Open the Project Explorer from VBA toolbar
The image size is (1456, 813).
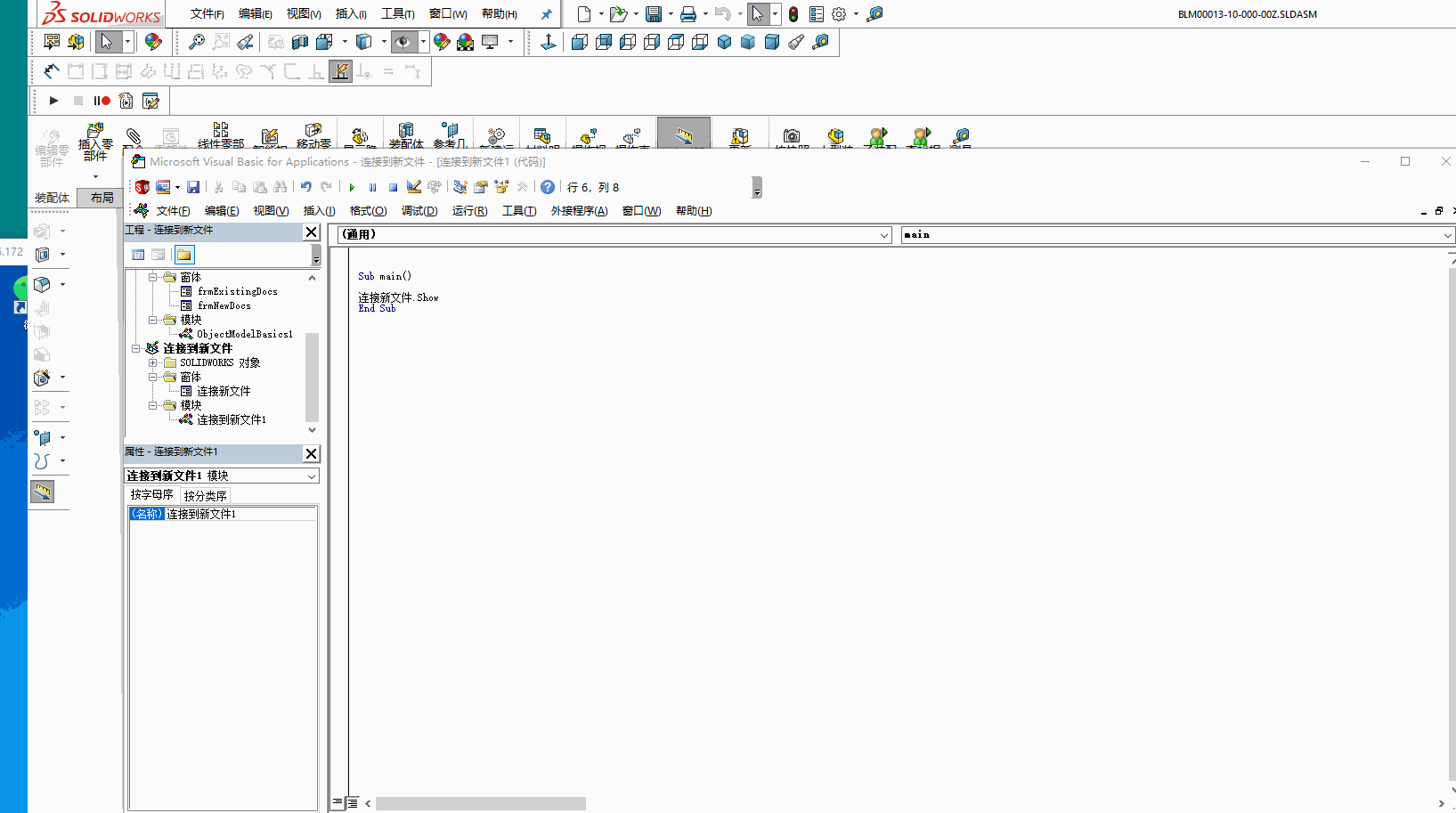(x=460, y=187)
